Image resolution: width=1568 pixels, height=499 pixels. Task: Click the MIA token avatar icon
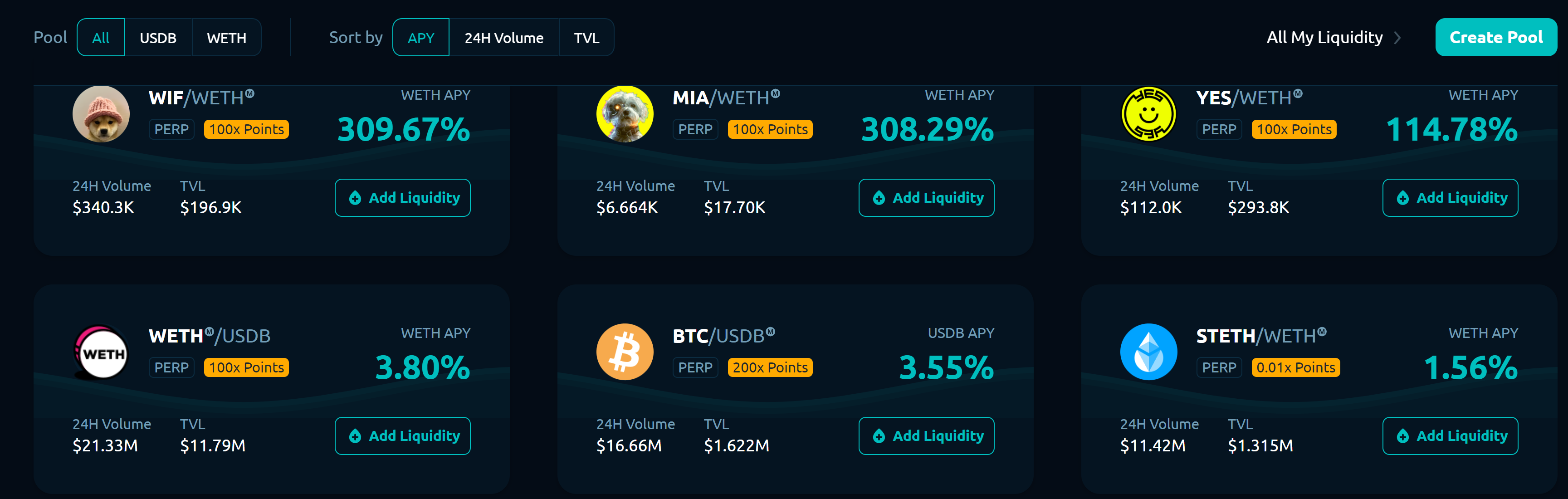coord(625,114)
